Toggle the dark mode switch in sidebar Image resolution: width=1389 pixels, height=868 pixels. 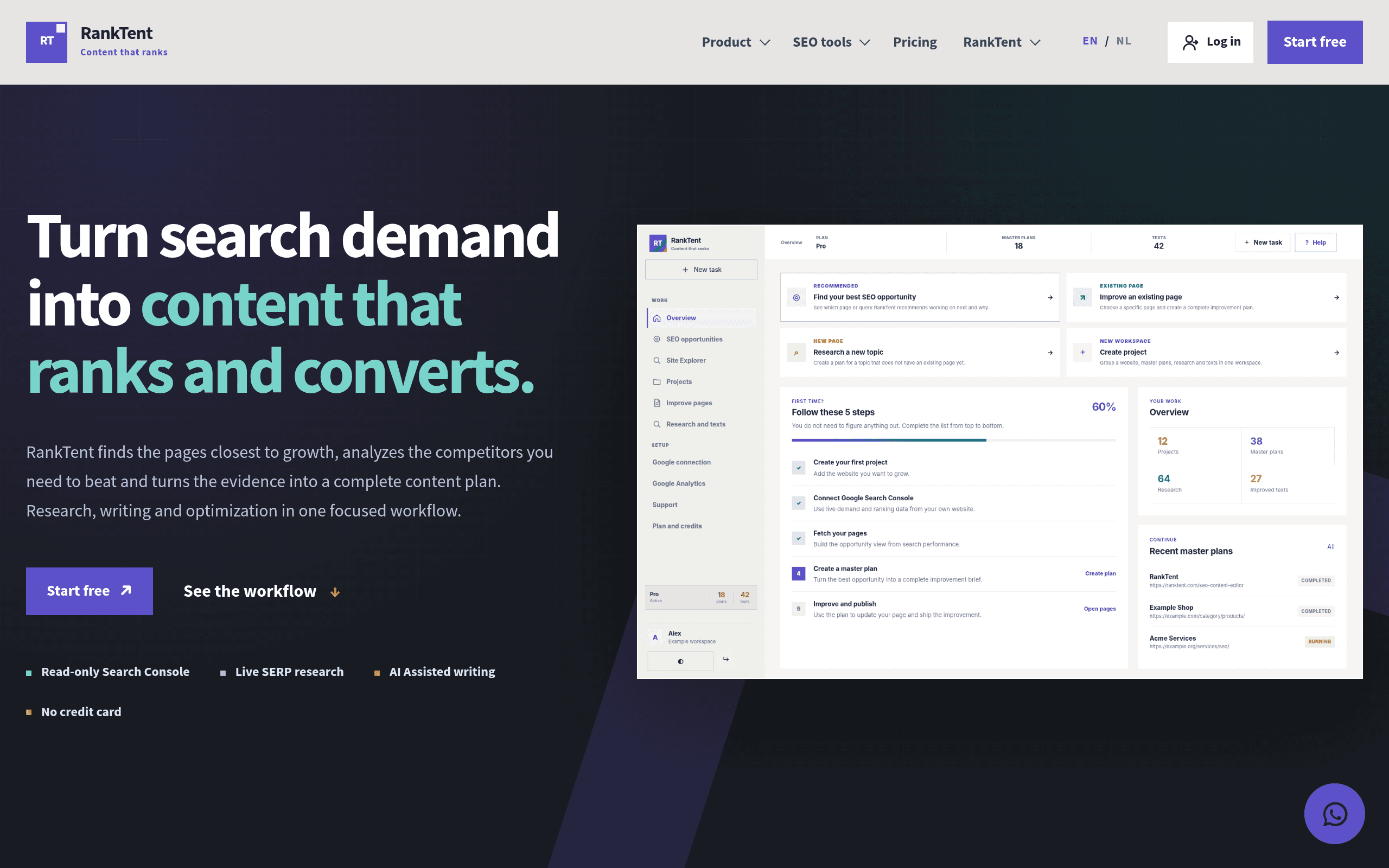[x=680, y=661]
